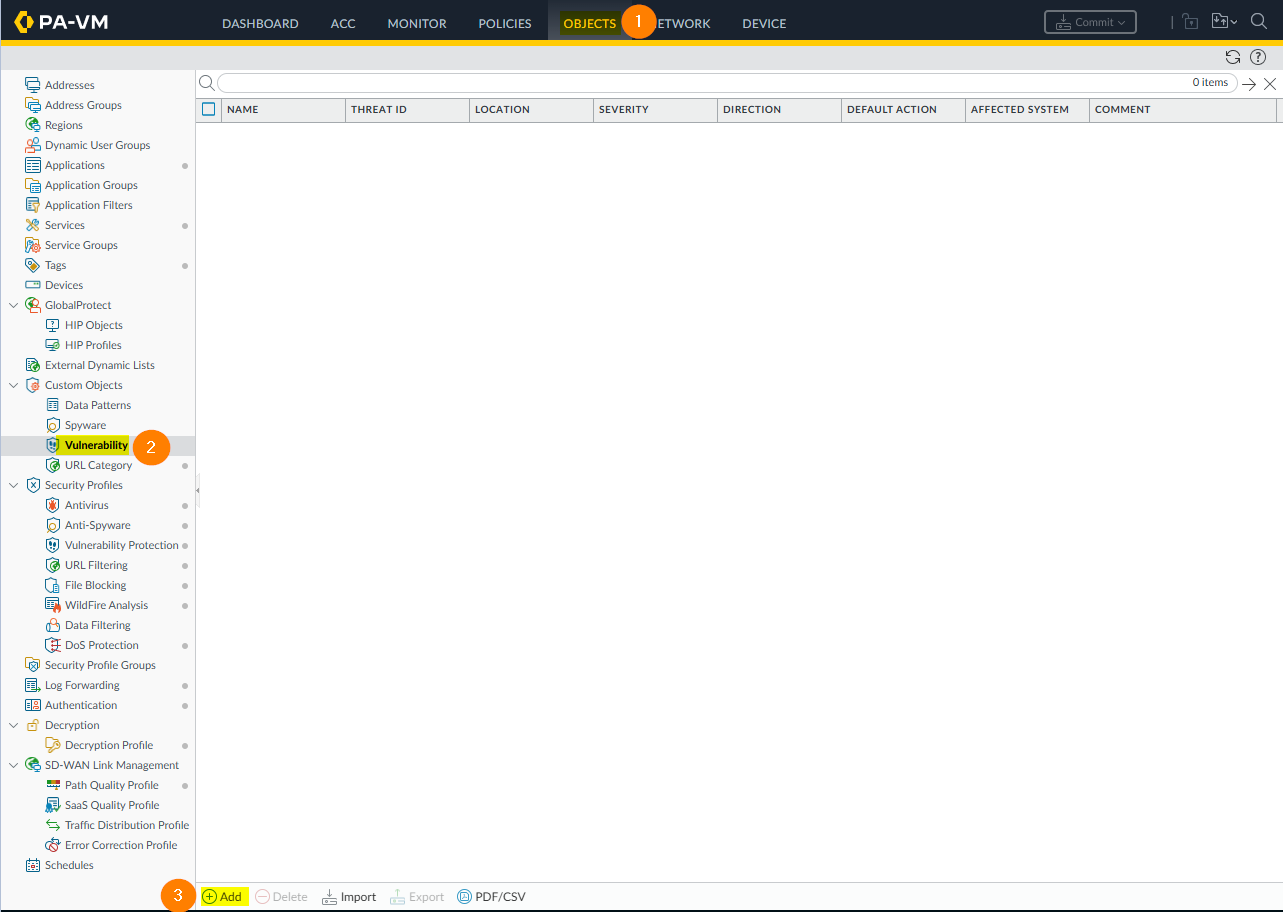The height and width of the screenshot is (912, 1283).
Task: Click the Data Patterns icon
Action: (53, 405)
